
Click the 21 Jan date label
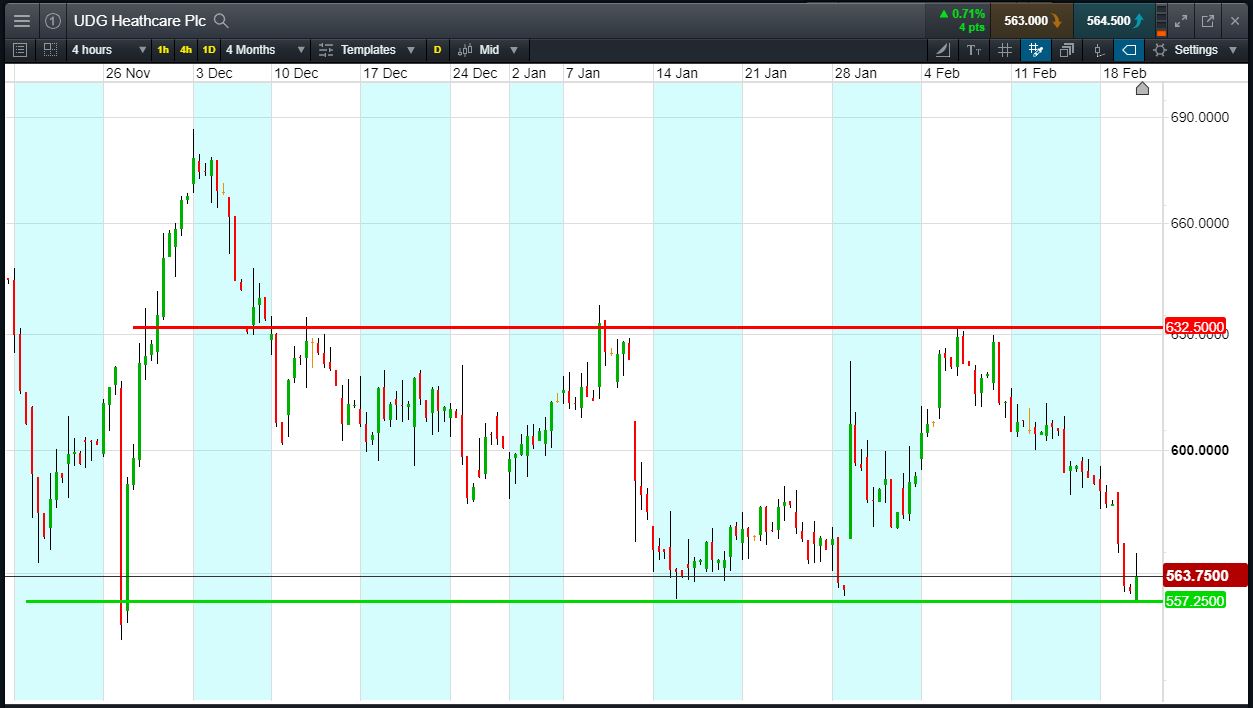766,73
